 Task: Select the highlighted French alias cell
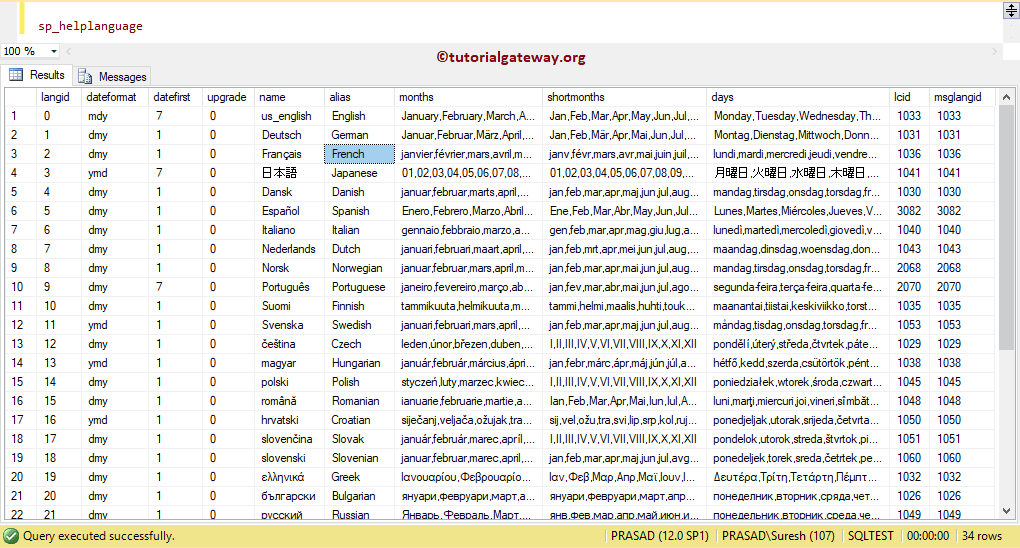[x=359, y=154]
